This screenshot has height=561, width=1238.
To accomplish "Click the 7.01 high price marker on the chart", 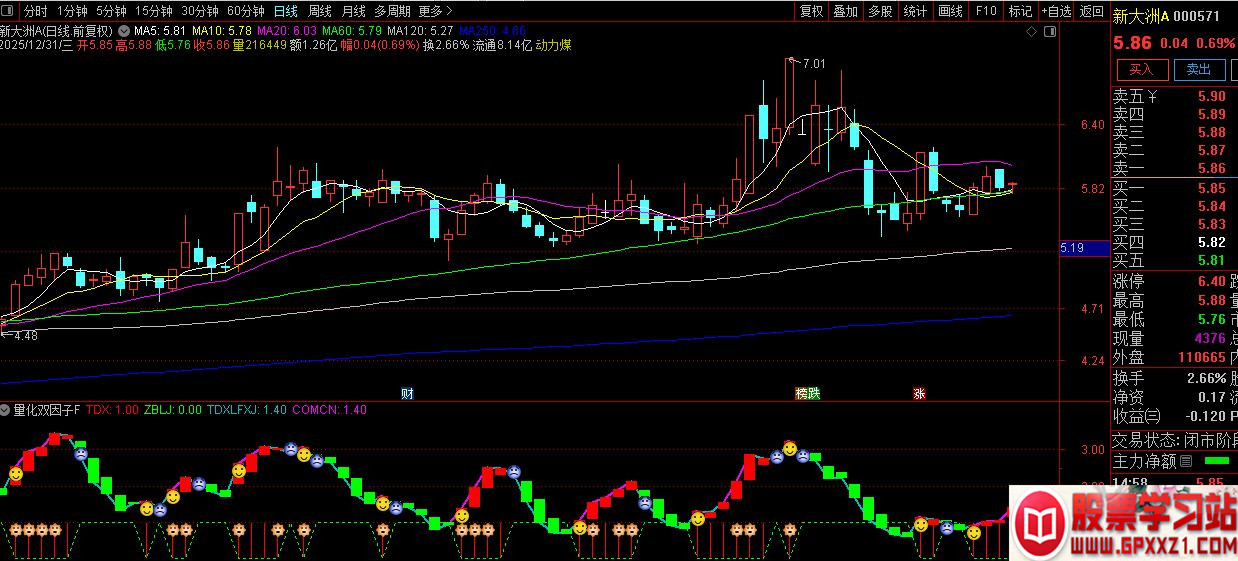I will pos(813,64).
